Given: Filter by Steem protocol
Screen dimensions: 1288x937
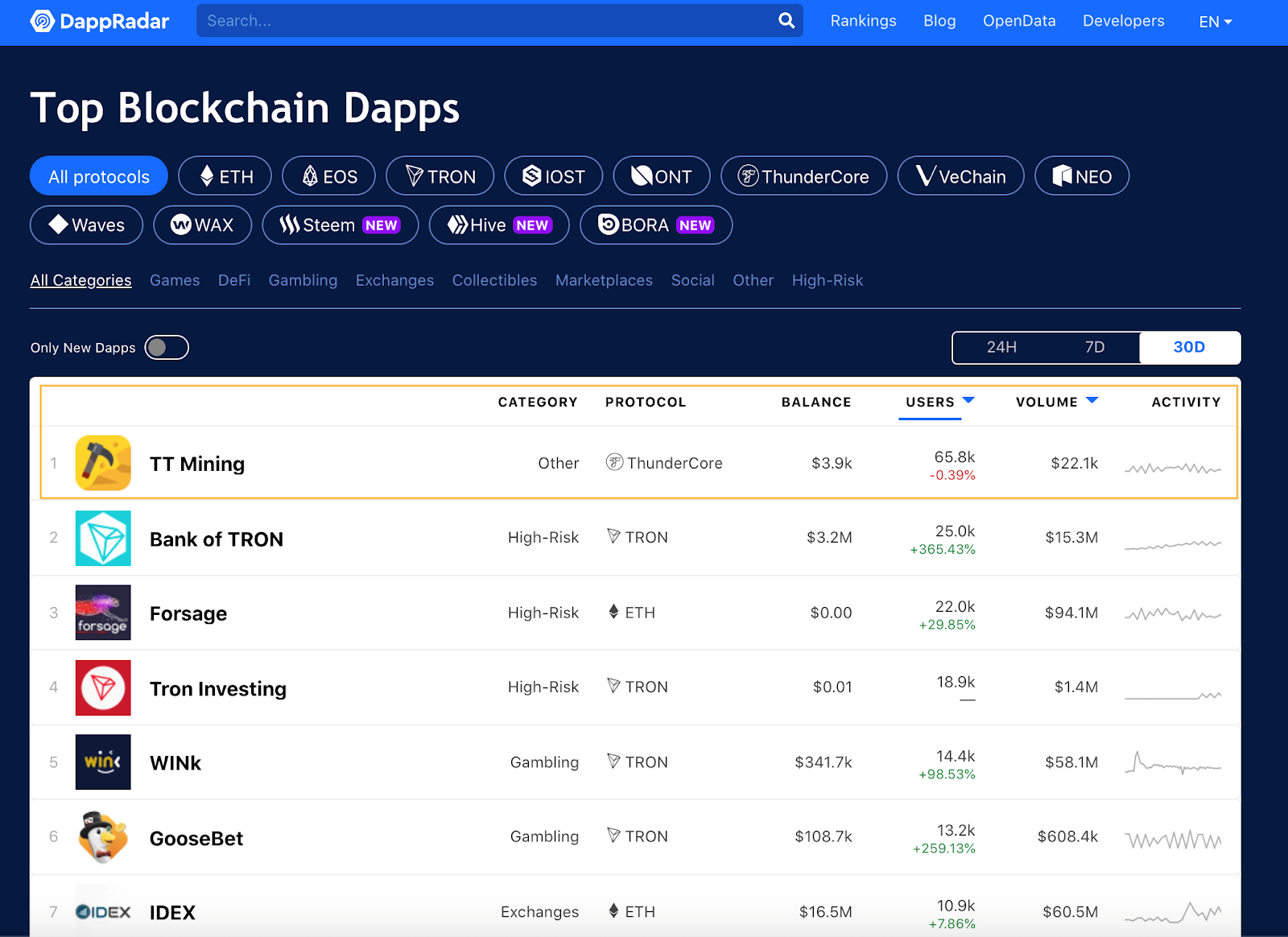Looking at the screenshot, I should tap(341, 225).
